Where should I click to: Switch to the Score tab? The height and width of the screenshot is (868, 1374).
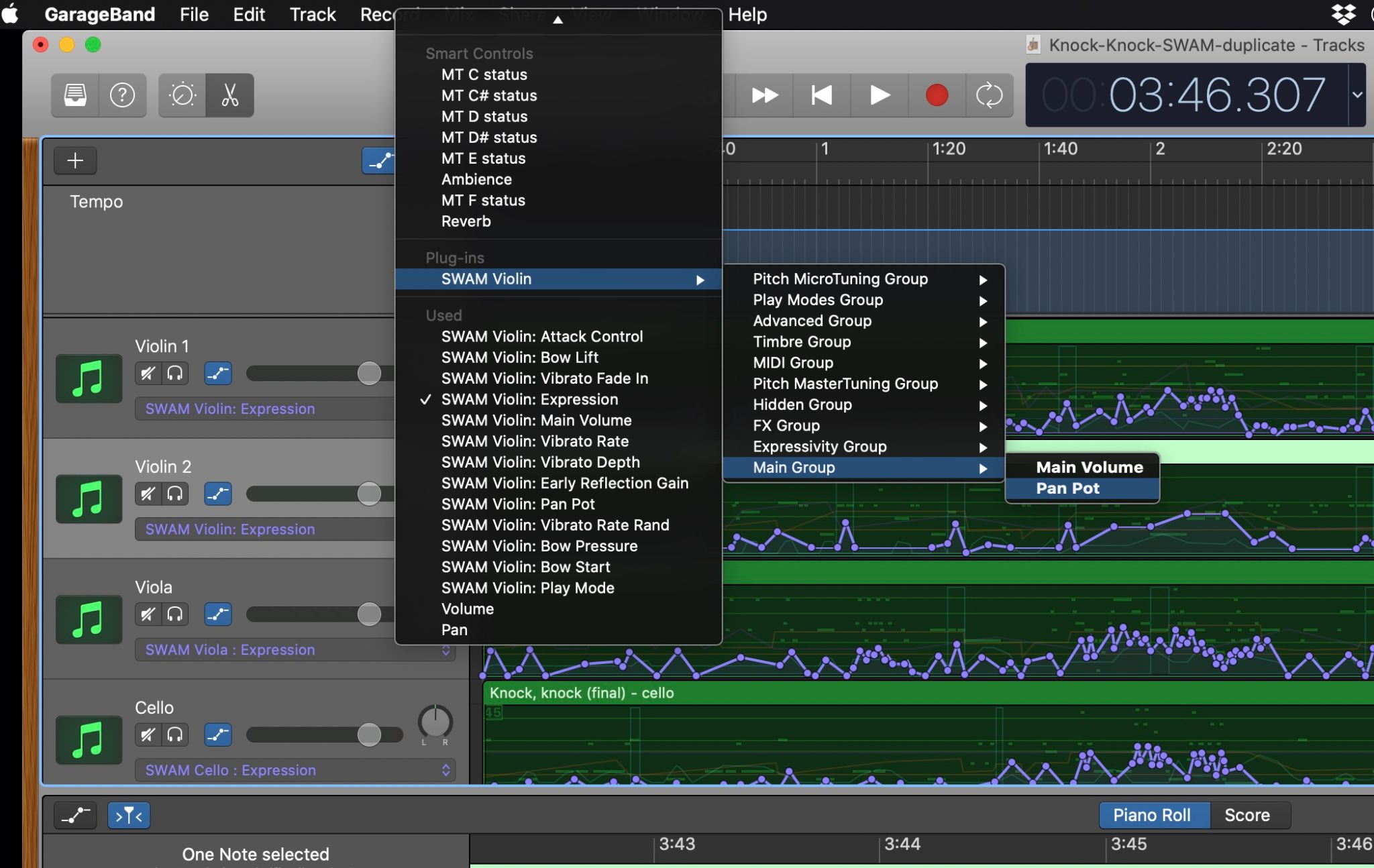pyautogui.click(x=1247, y=815)
